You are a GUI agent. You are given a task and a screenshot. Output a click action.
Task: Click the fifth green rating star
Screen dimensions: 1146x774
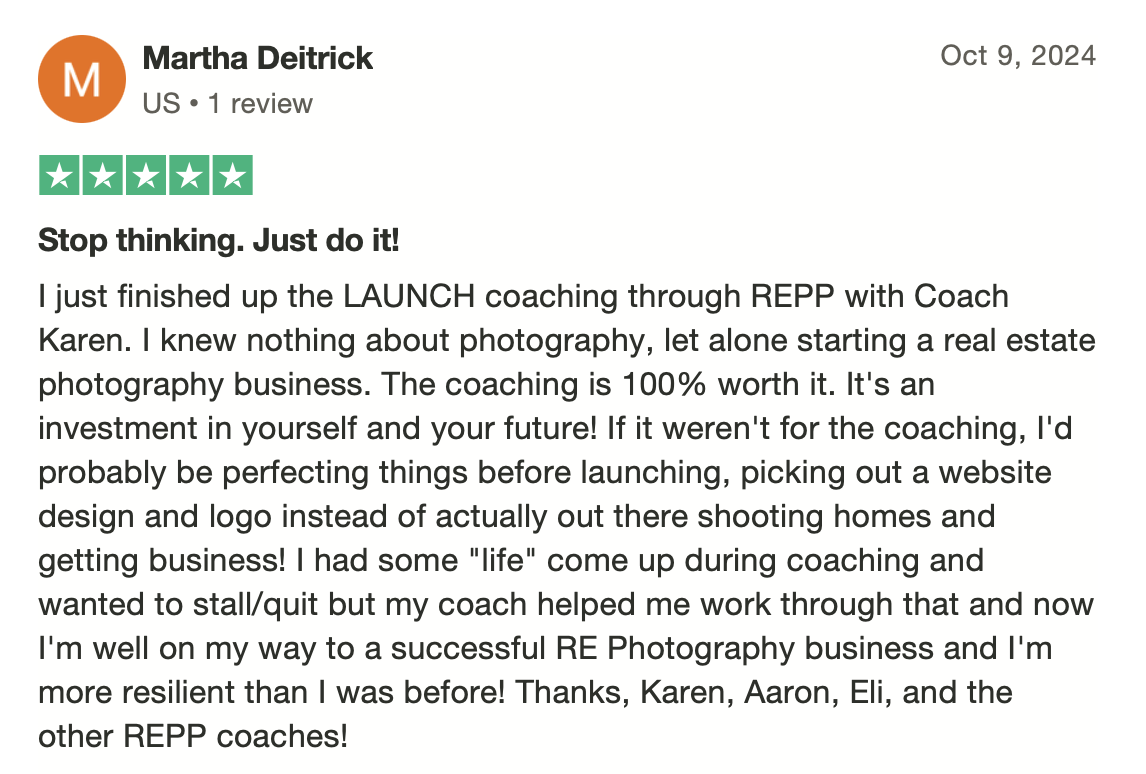(x=232, y=175)
